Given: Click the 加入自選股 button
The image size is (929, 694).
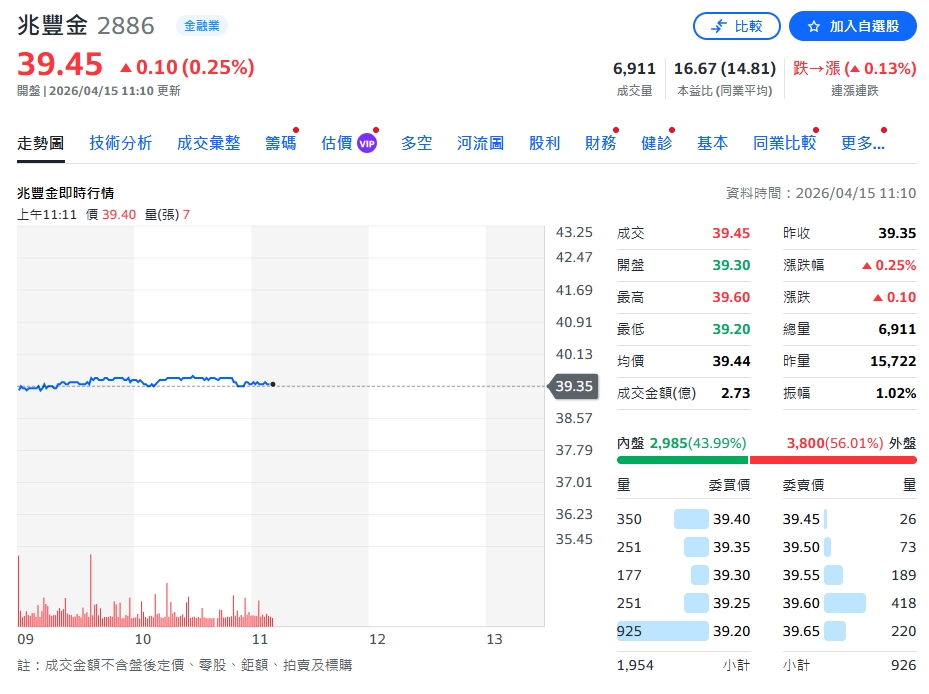Looking at the screenshot, I should tap(853, 26).
